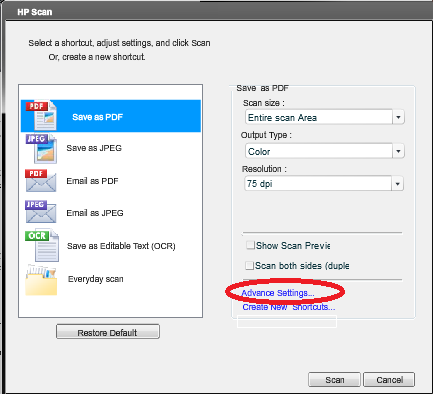Pick the 'Email as JPEG' shortcut label
Screen dimensions: 433x394
(95, 213)
